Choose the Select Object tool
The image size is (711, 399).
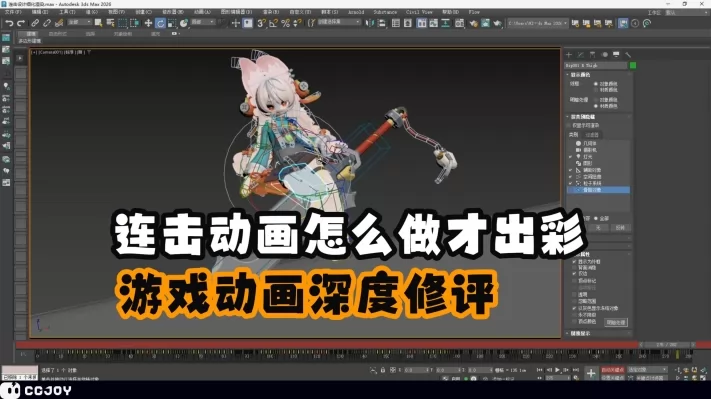click(x=98, y=23)
